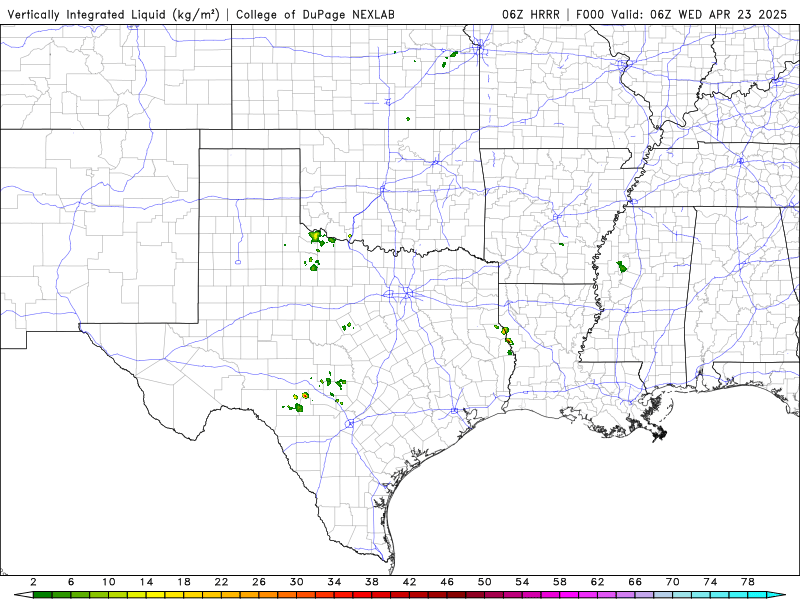The image size is (800, 600).
Task: Click the yellow color bar segment below 18
Action: (193, 595)
